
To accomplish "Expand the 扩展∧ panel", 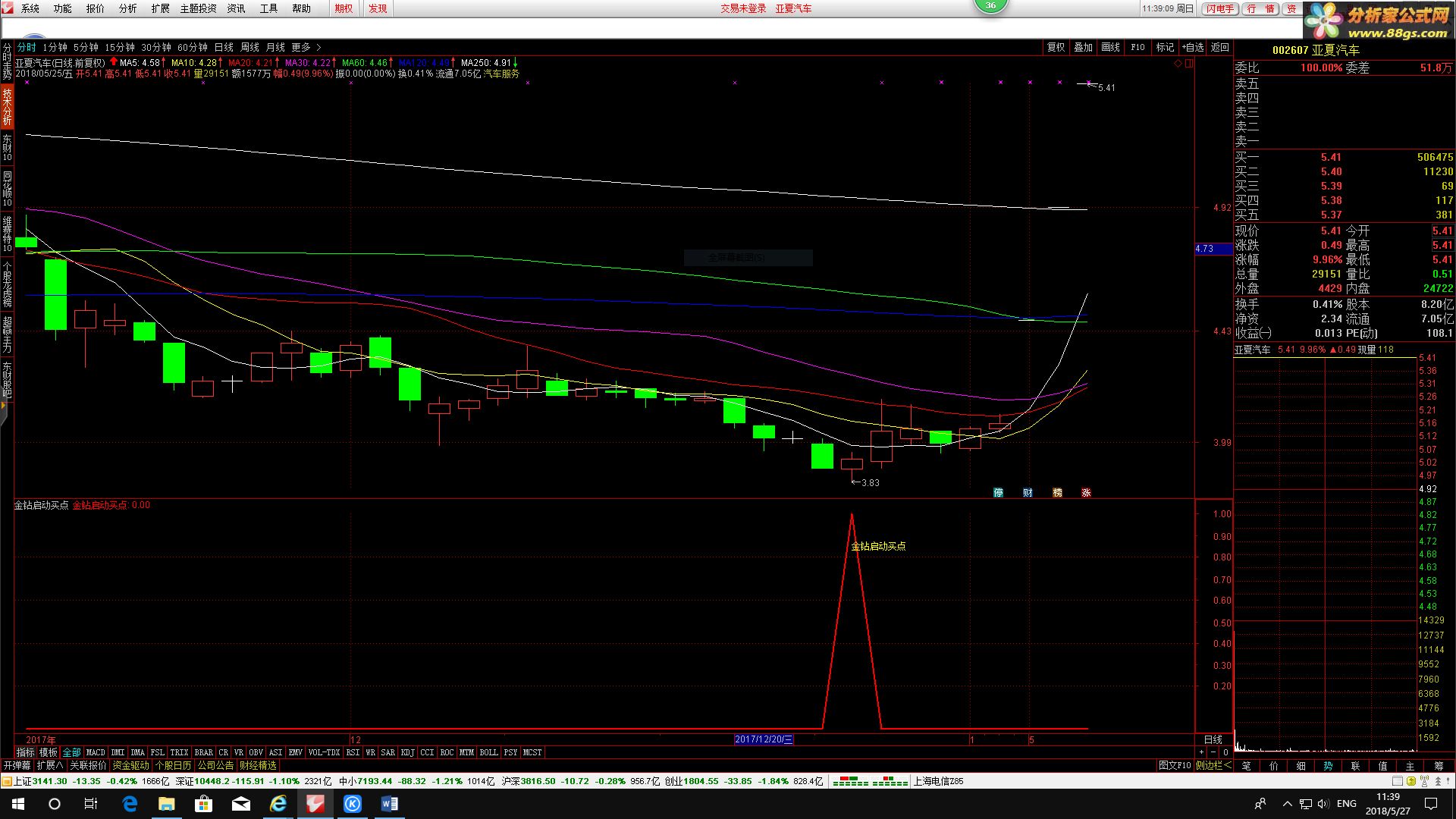I will [50, 766].
